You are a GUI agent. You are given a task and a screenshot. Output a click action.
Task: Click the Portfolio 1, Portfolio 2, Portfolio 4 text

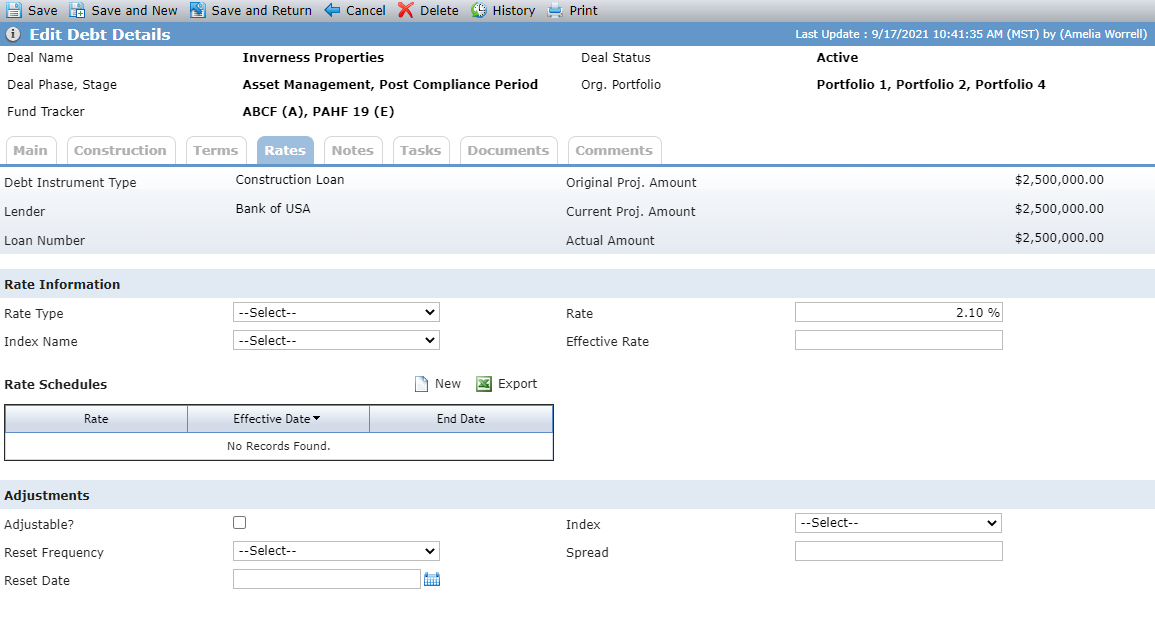click(931, 85)
